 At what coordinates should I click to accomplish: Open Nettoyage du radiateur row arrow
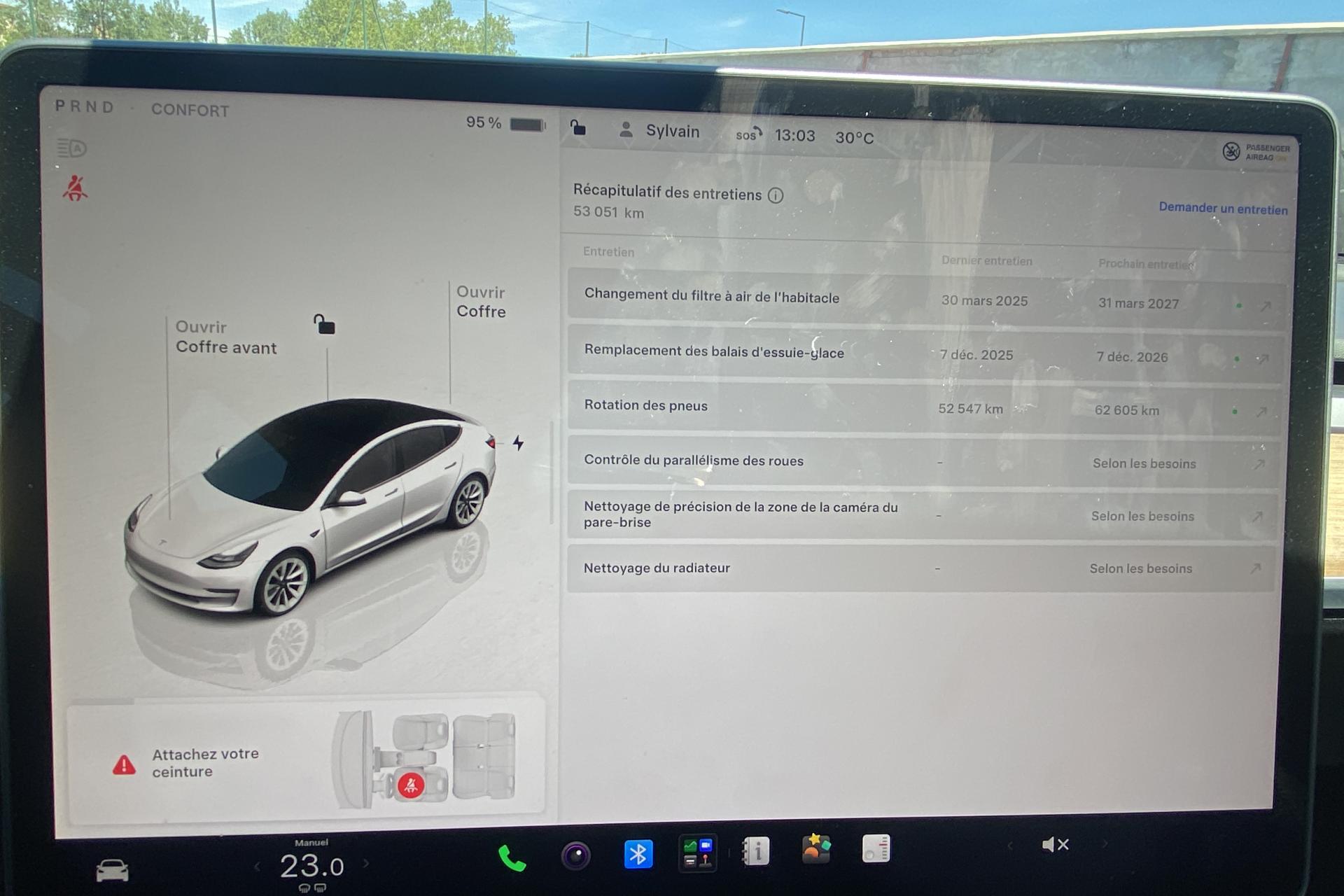[1256, 568]
